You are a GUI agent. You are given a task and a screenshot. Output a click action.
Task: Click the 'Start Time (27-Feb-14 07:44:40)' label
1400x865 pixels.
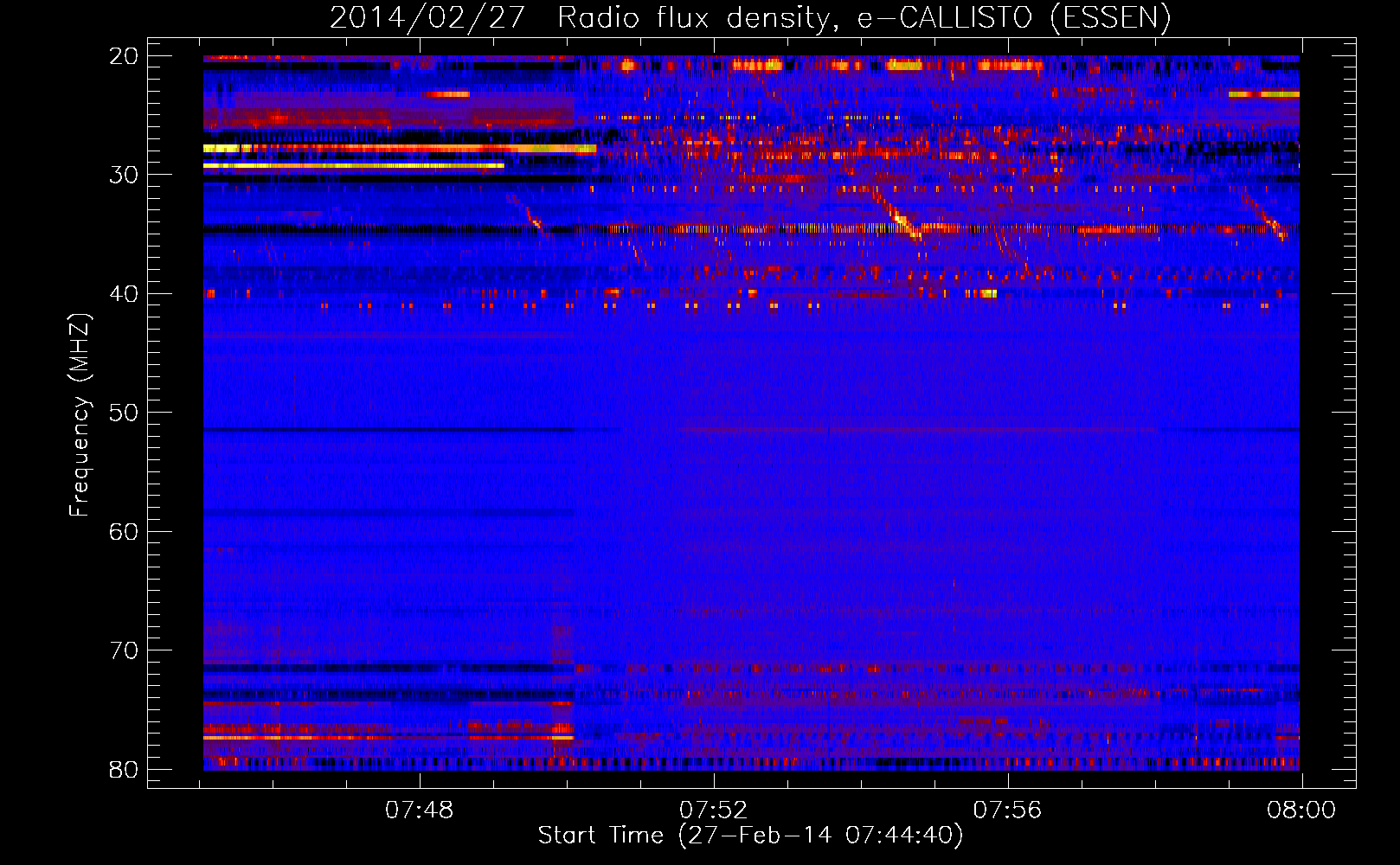click(x=750, y=836)
